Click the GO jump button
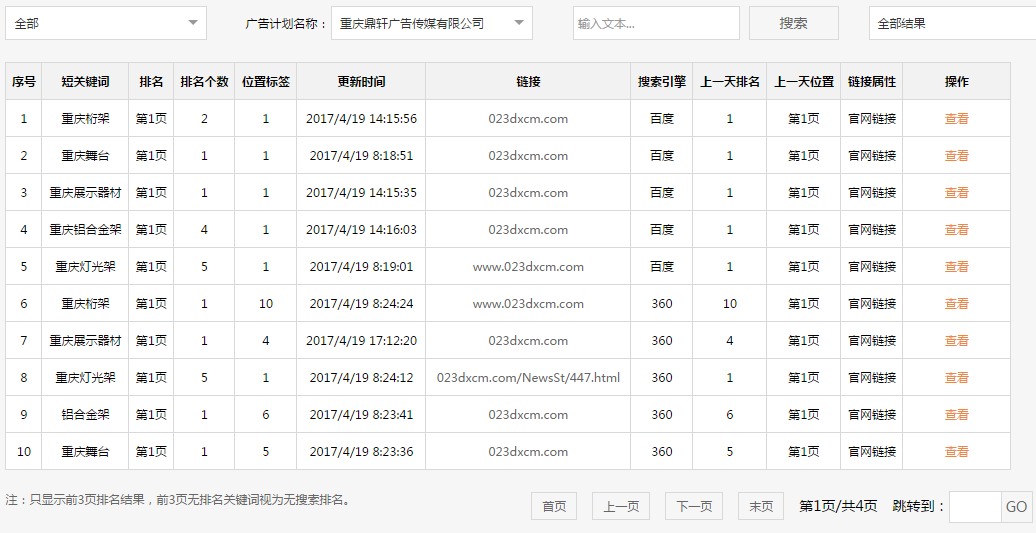Viewport: 1036px width, 533px height. (1016, 507)
